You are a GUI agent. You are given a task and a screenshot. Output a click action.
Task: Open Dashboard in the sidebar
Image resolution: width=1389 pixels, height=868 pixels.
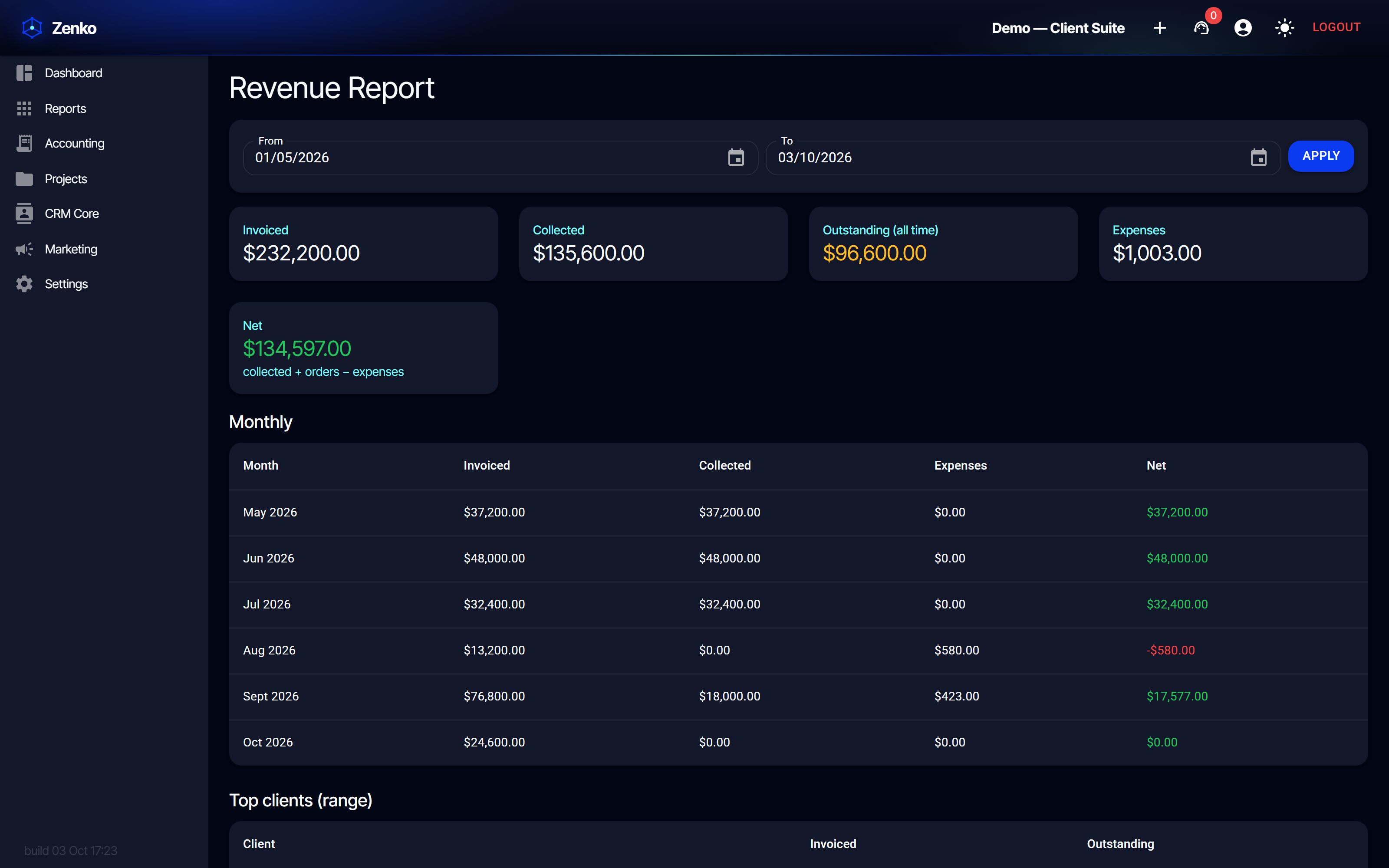pos(104,73)
